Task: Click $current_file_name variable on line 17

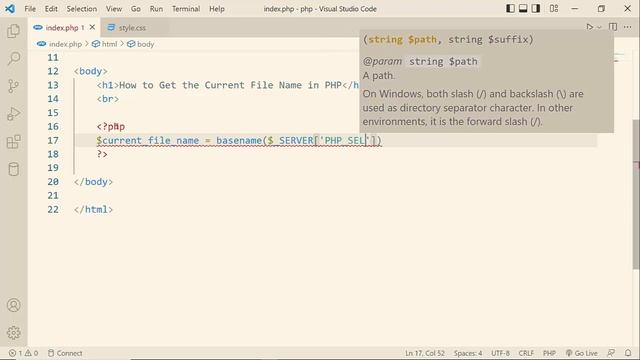Action: click(x=148, y=140)
